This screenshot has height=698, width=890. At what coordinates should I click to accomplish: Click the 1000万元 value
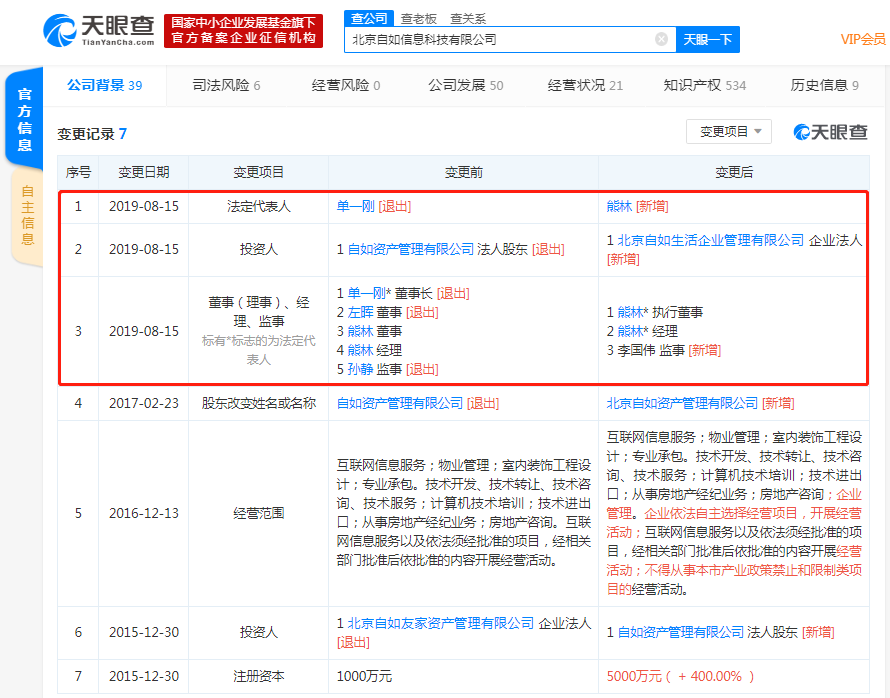(x=364, y=676)
